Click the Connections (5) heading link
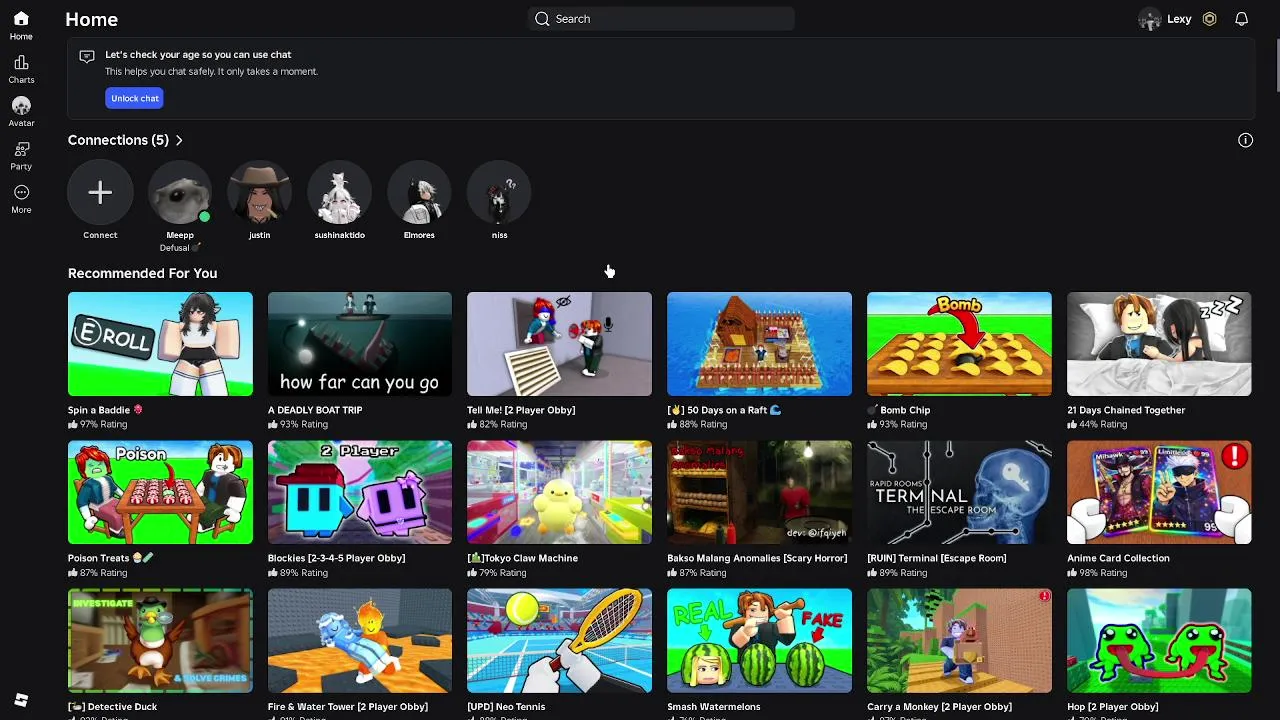 tap(118, 140)
